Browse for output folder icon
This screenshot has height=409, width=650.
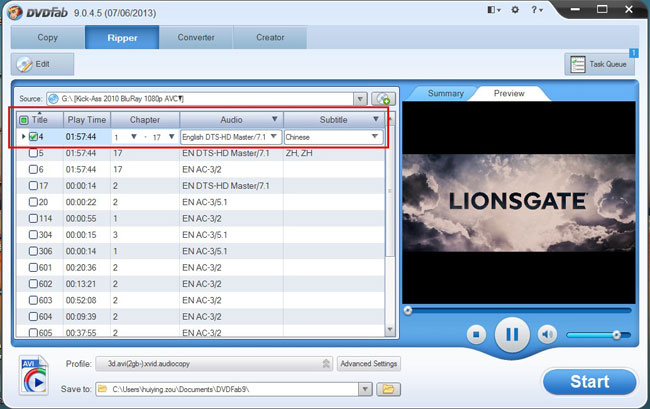pos(388,389)
